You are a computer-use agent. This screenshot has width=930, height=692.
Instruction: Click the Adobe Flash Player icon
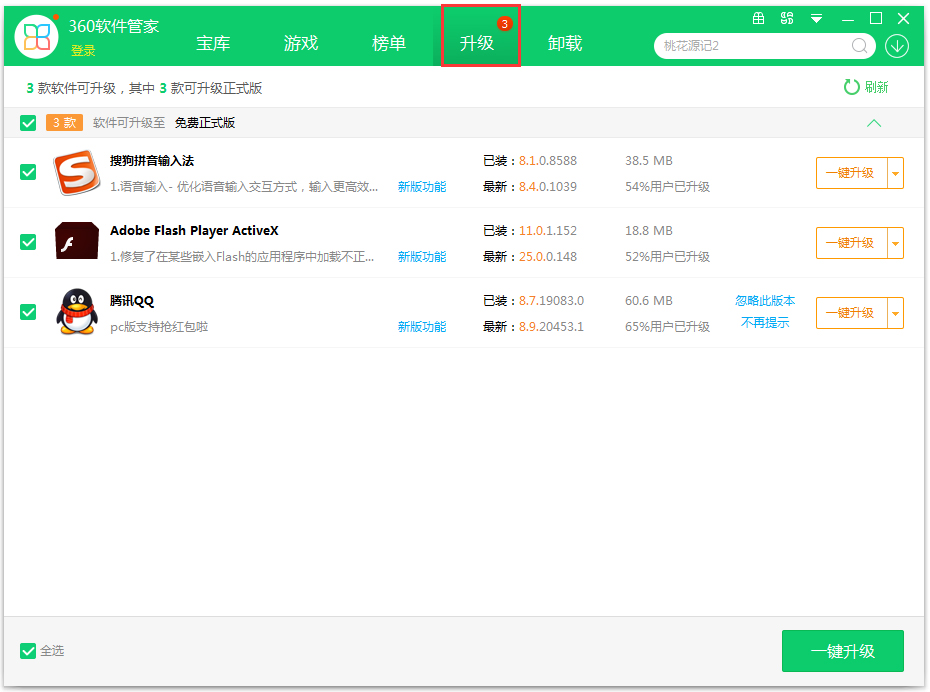(77, 241)
